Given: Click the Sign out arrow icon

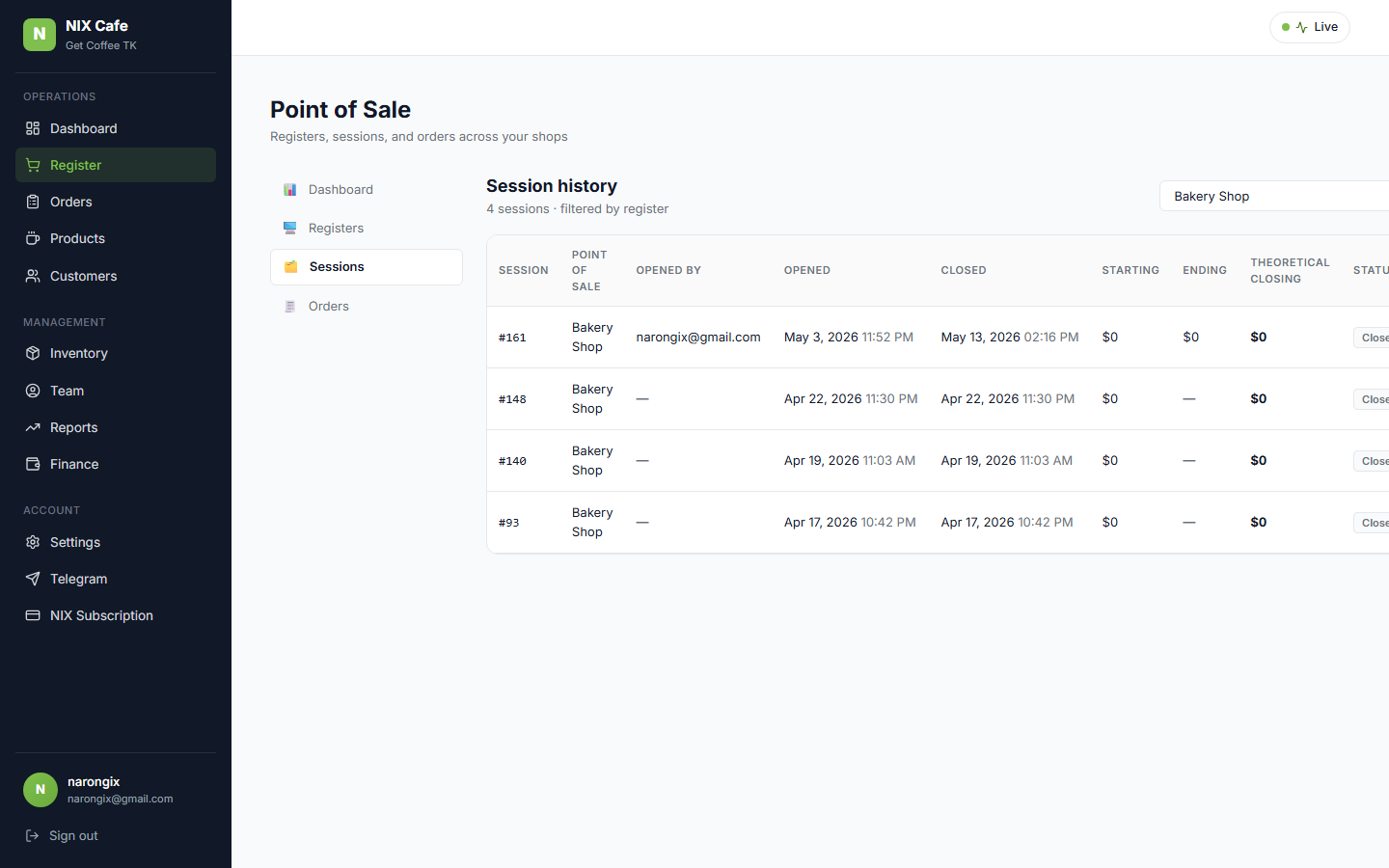Looking at the screenshot, I should click(32, 835).
